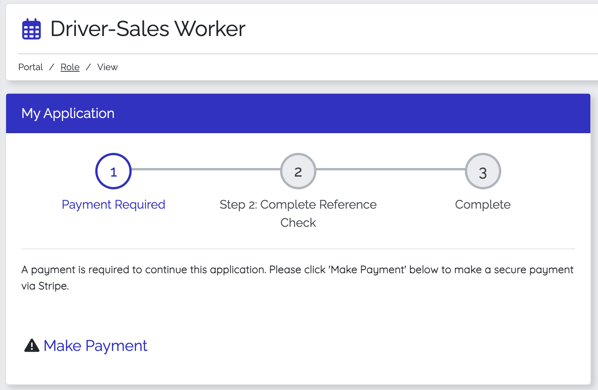Click the payment required instruction text

coord(297,278)
